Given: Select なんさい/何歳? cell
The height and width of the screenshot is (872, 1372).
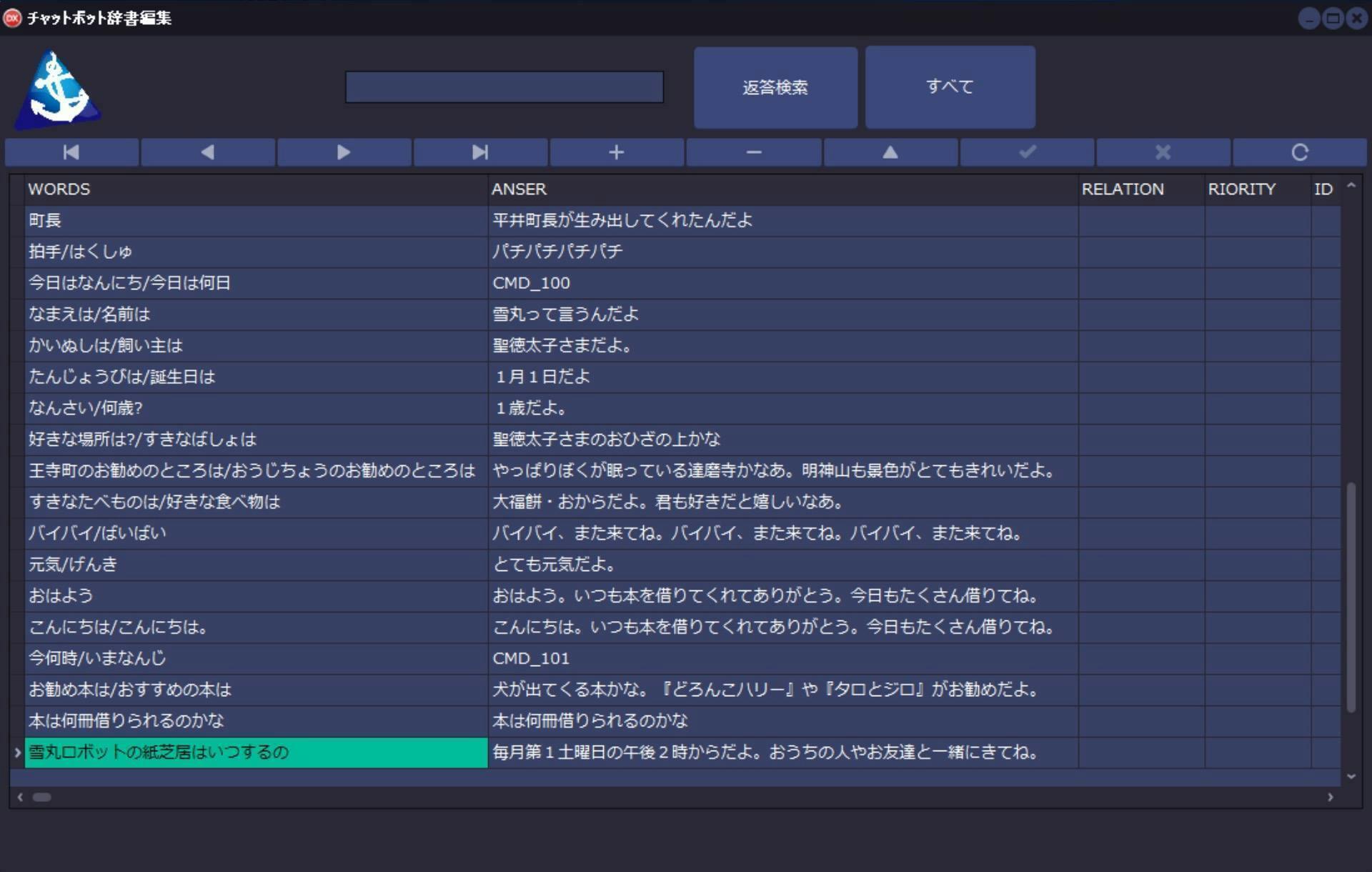Looking at the screenshot, I should 257,409.
